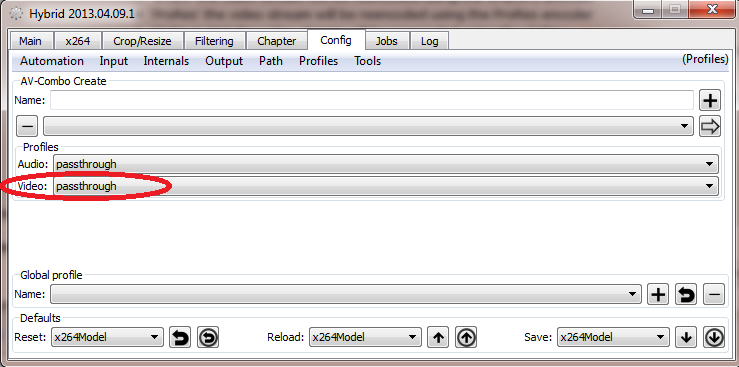The height and width of the screenshot is (367, 739).
Task: Open the Profiles config section
Action: point(319,61)
